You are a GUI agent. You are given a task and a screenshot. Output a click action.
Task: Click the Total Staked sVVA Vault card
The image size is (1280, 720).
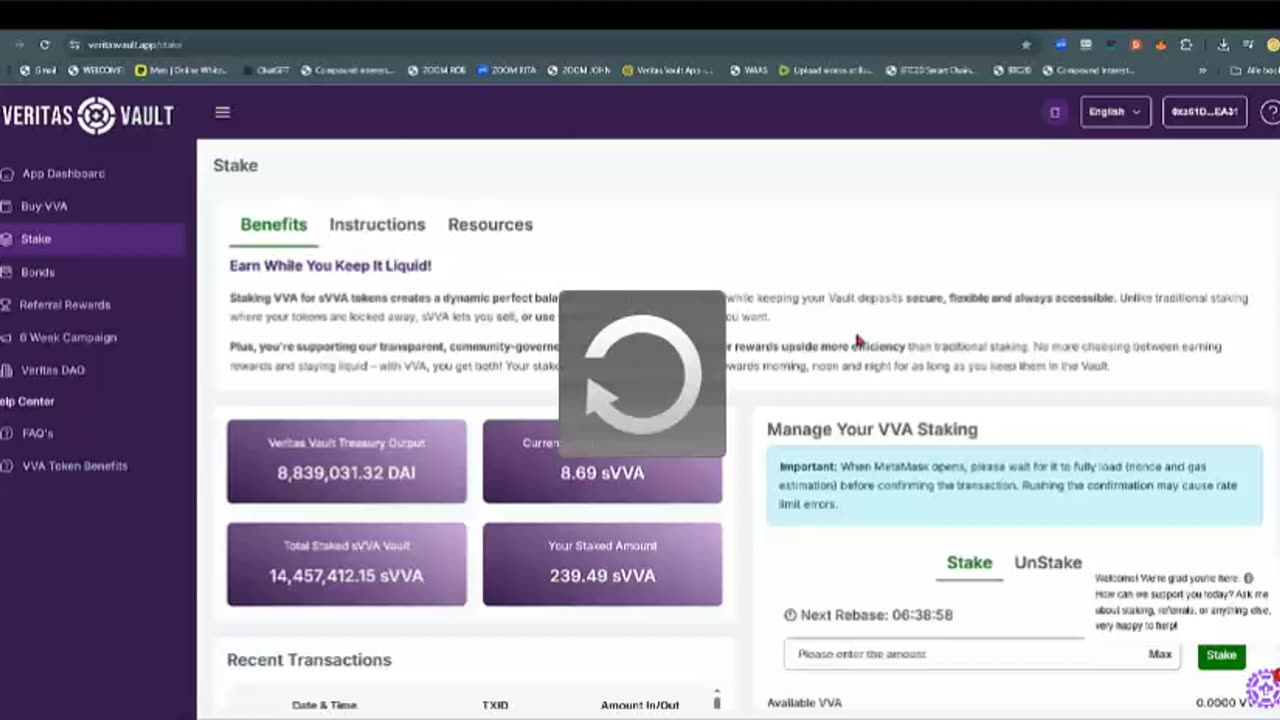click(x=347, y=564)
